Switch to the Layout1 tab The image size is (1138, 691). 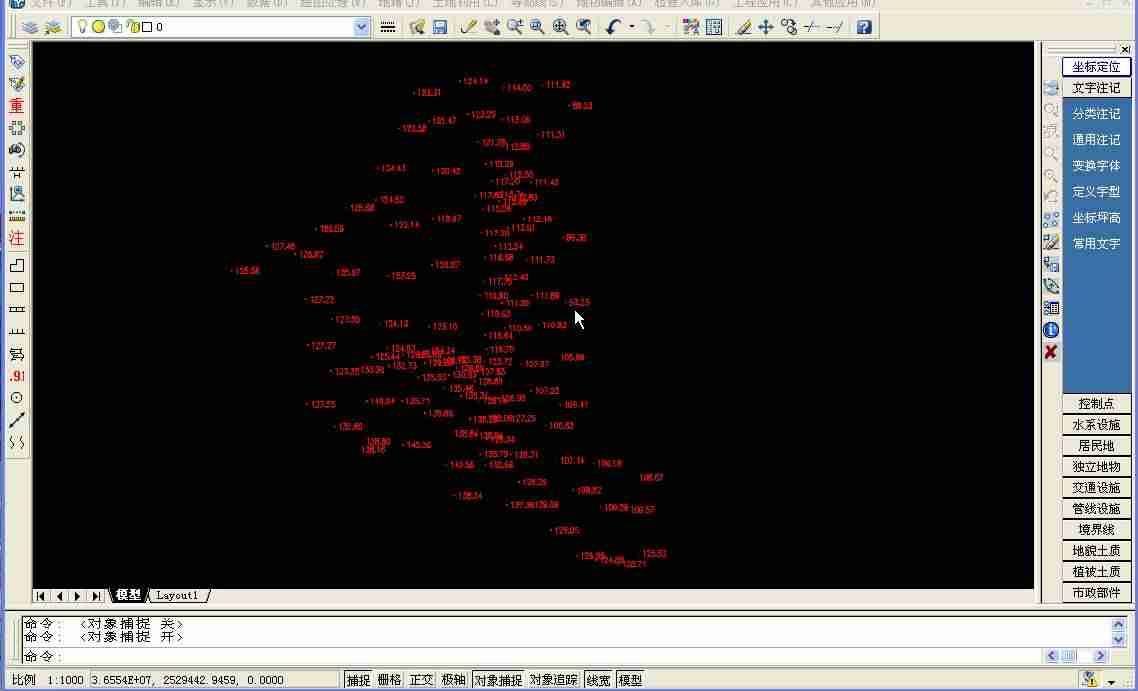point(177,595)
